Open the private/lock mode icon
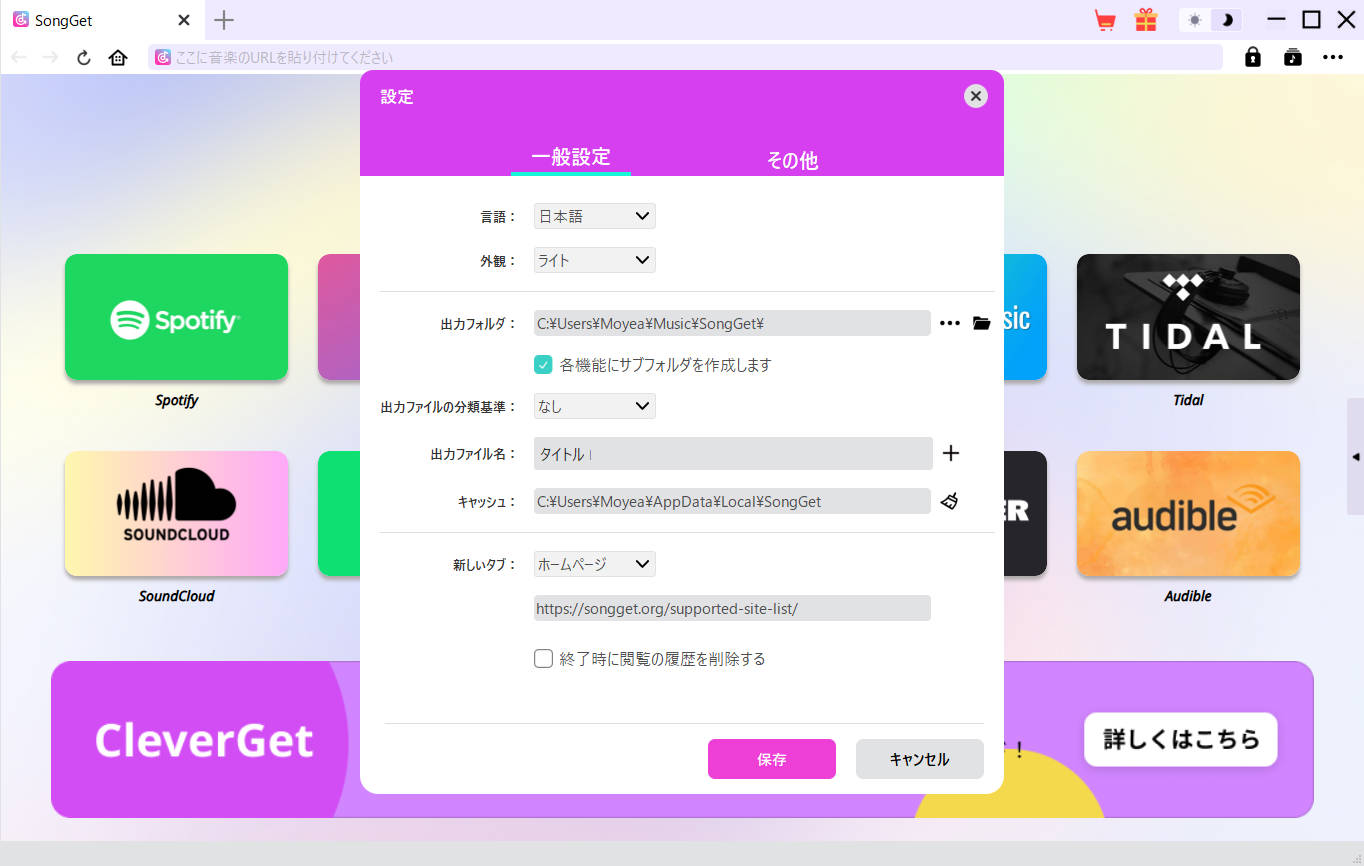Viewport: 1364px width, 866px height. pos(1252,57)
